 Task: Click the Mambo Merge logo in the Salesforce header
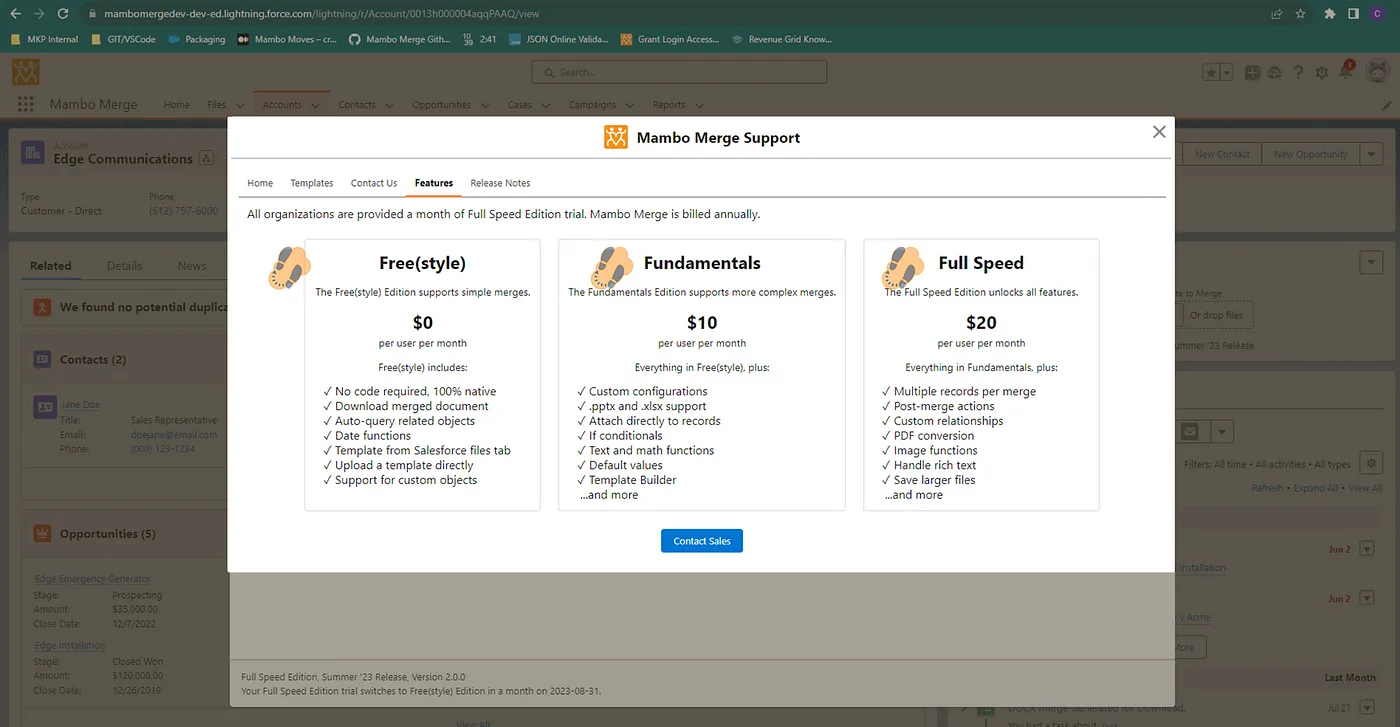tap(26, 72)
